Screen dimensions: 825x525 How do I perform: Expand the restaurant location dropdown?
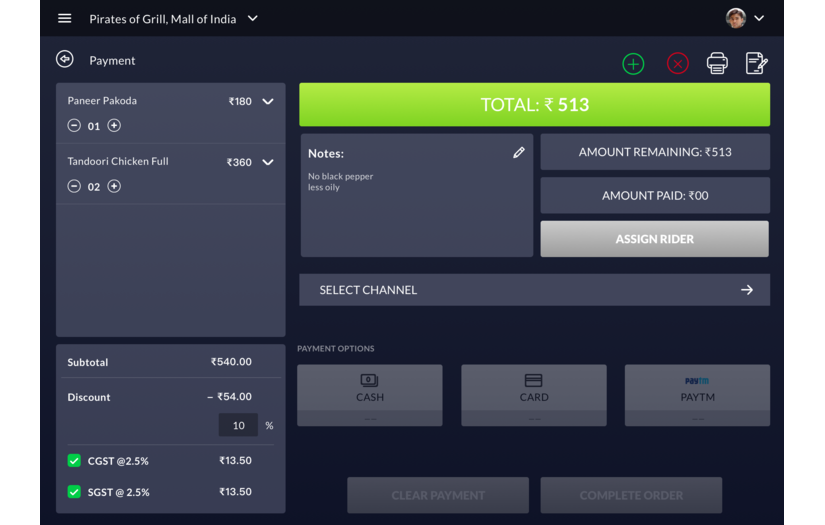coord(253,18)
